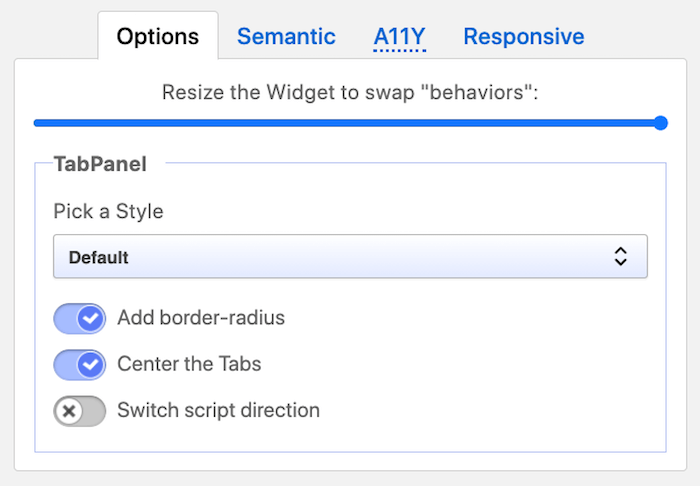Click the "Center the Tabs" label text
This screenshot has width=700, height=486.
189,364
